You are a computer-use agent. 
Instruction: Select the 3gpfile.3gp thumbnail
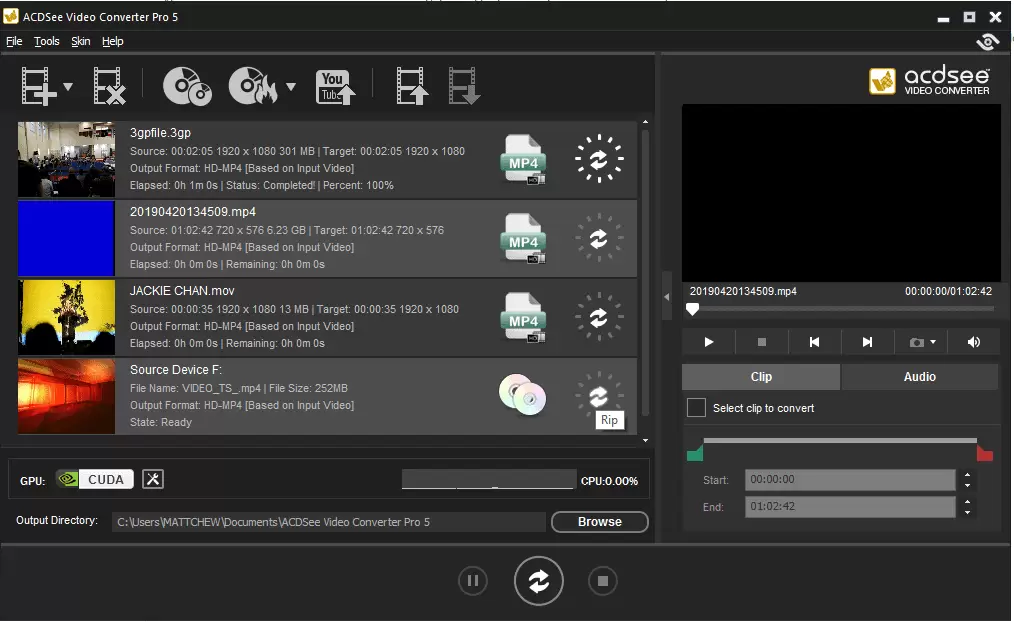(67, 159)
